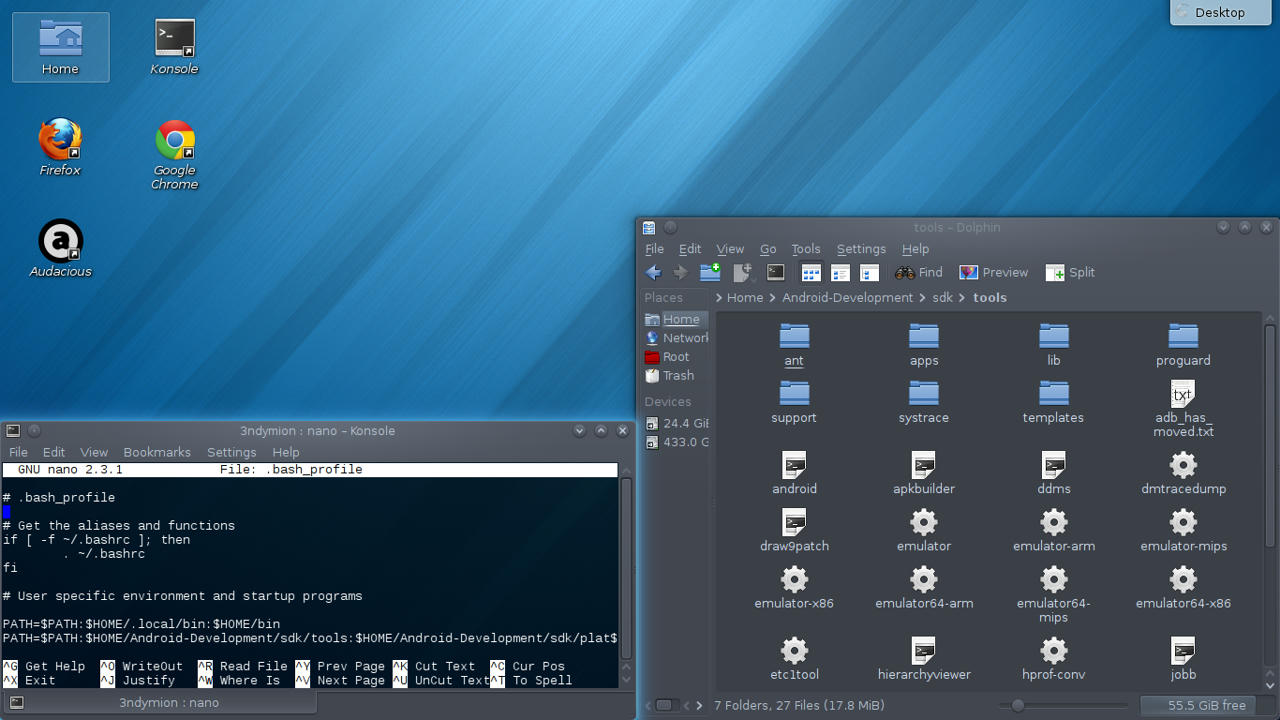The width and height of the screenshot is (1280, 720).
Task: Open Dolphin's Tools menu
Action: 806,249
